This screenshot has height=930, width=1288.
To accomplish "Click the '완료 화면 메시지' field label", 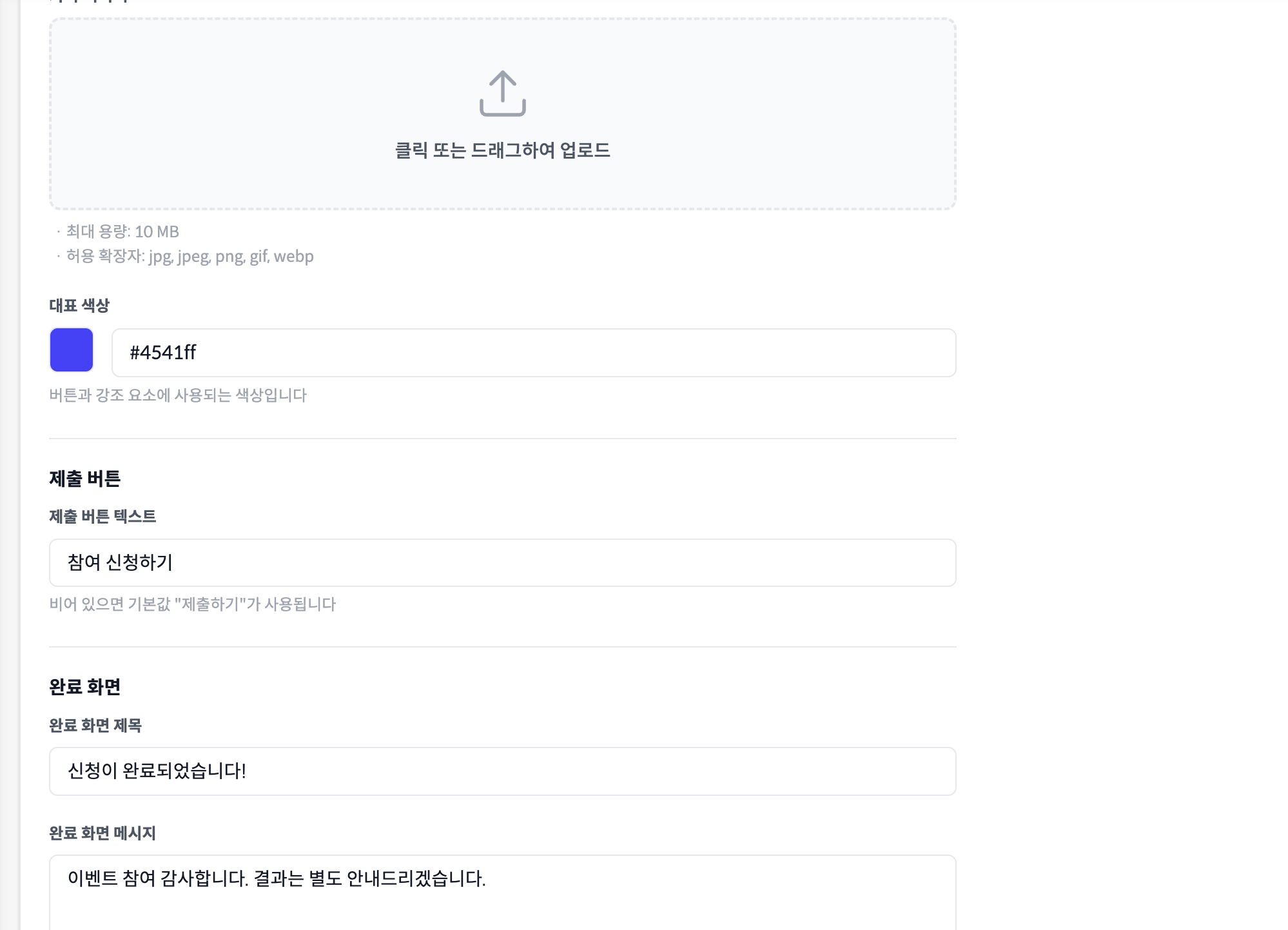I will click(x=102, y=833).
